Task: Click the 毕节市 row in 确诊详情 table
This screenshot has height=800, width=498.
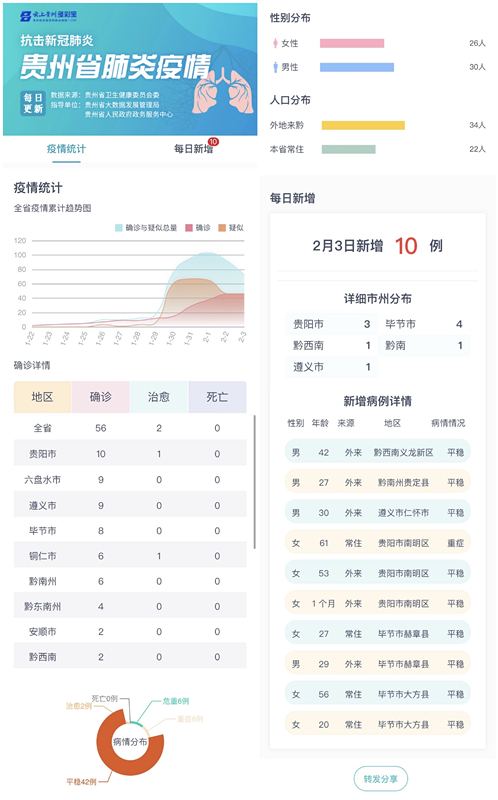Action: click(x=130, y=531)
